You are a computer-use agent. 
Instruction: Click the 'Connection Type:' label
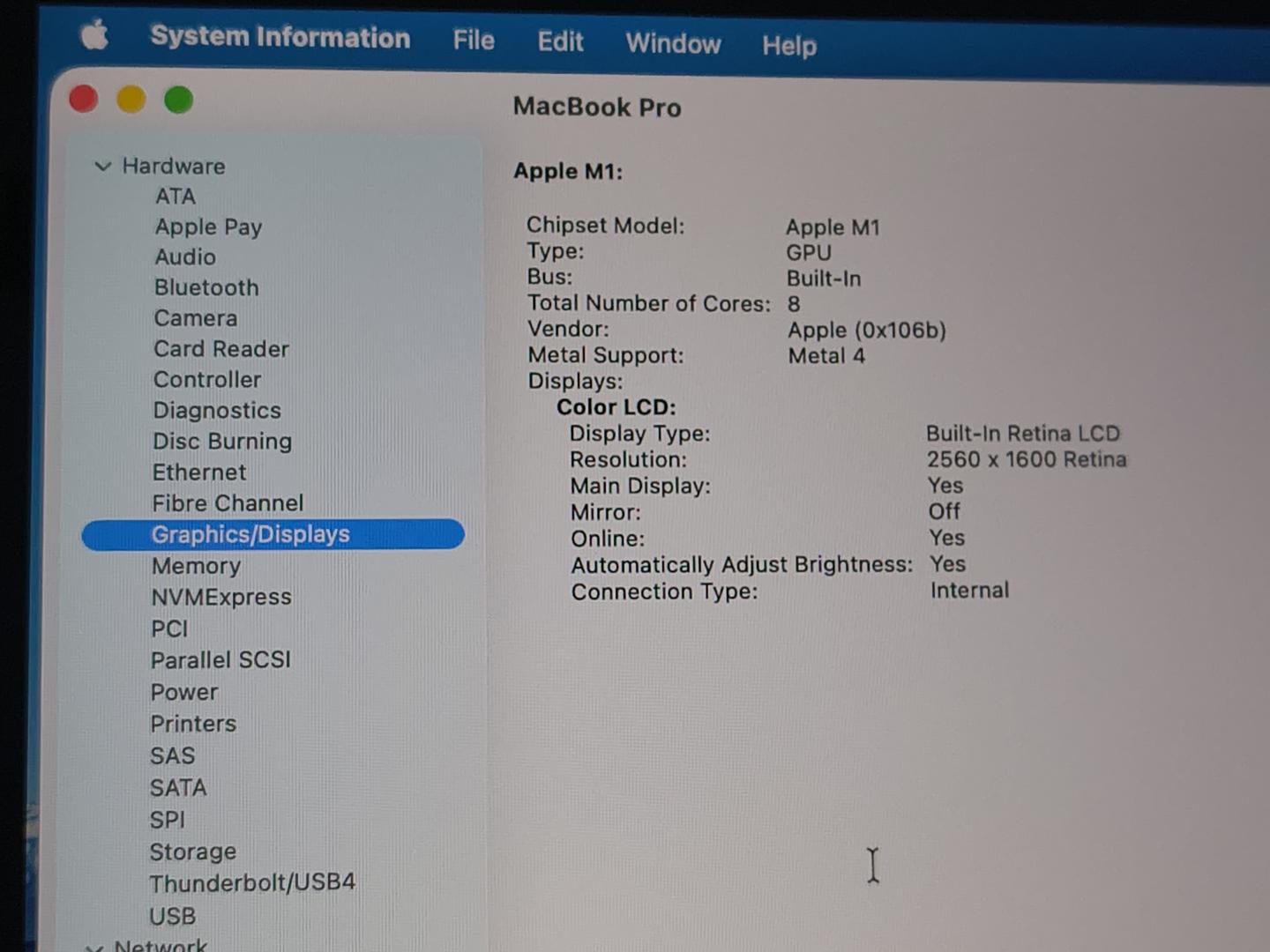pos(664,591)
